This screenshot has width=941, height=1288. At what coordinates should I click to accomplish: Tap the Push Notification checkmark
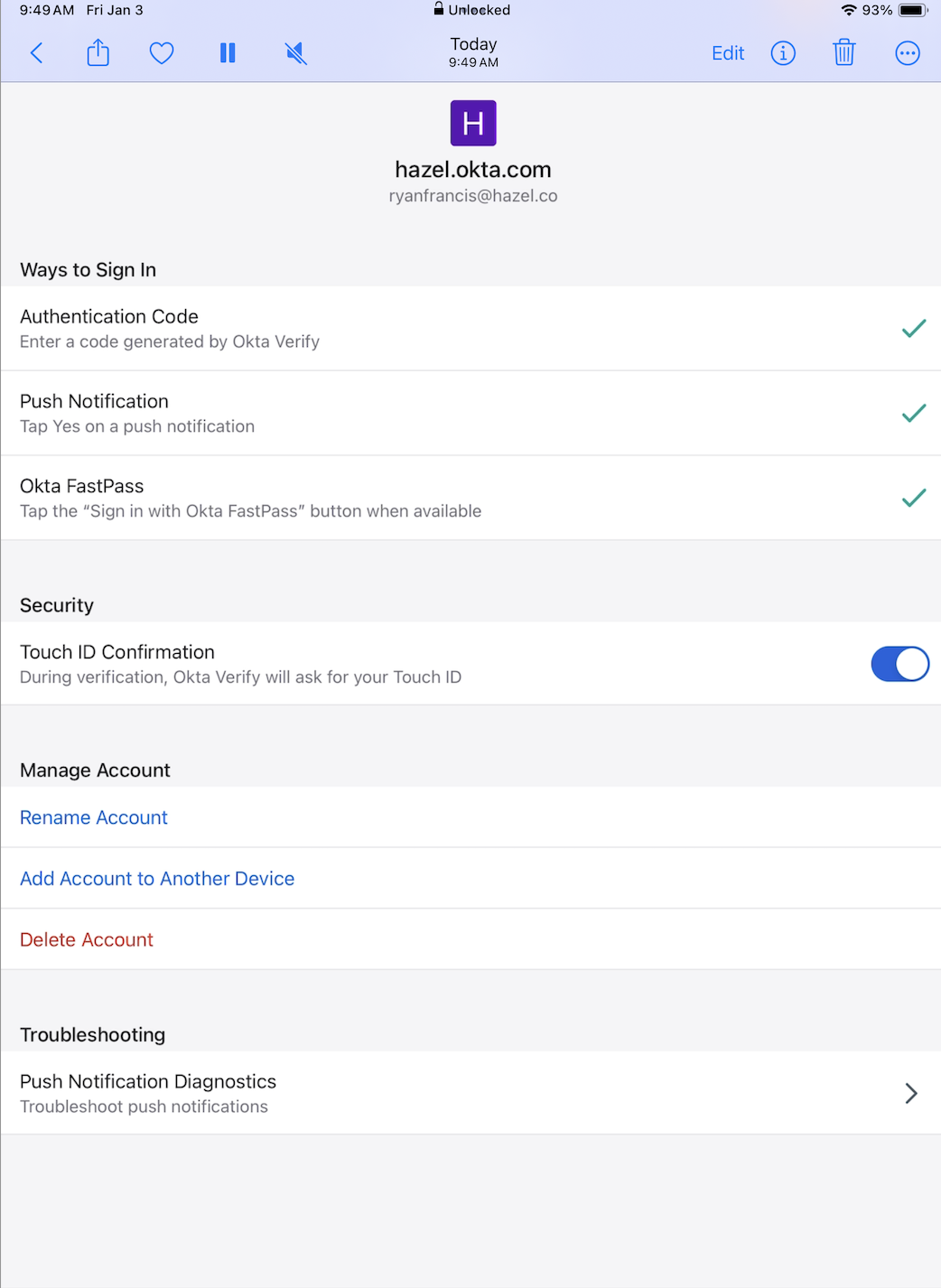(x=914, y=414)
